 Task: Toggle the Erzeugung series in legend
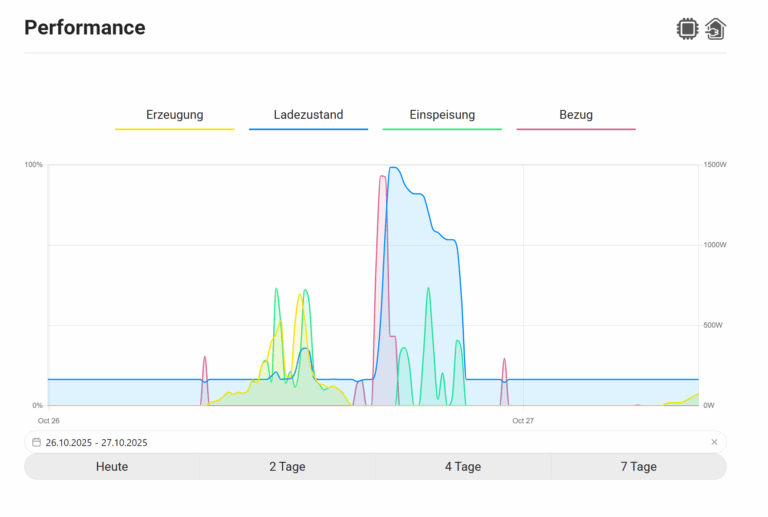click(x=175, y=115)
